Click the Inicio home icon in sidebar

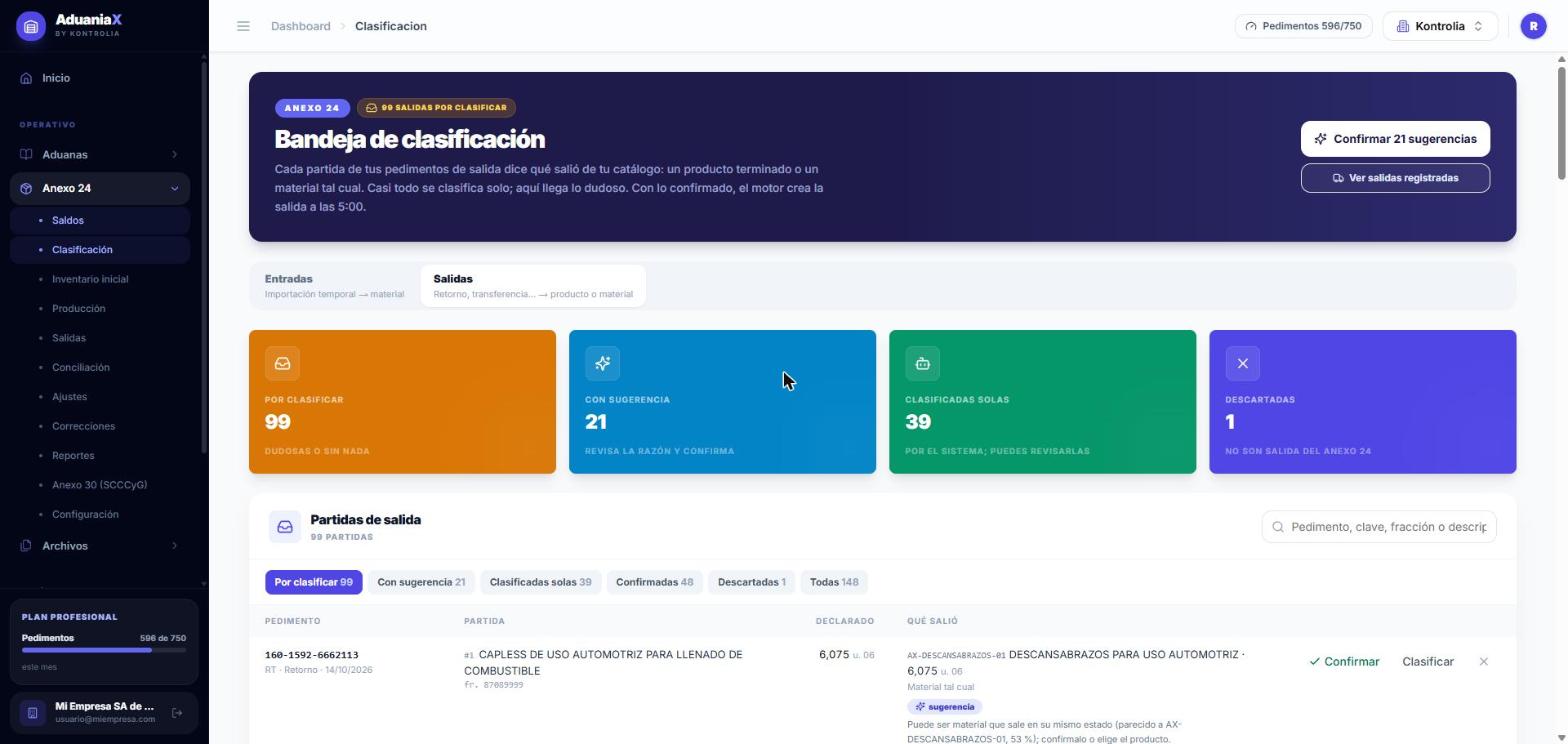26,78
